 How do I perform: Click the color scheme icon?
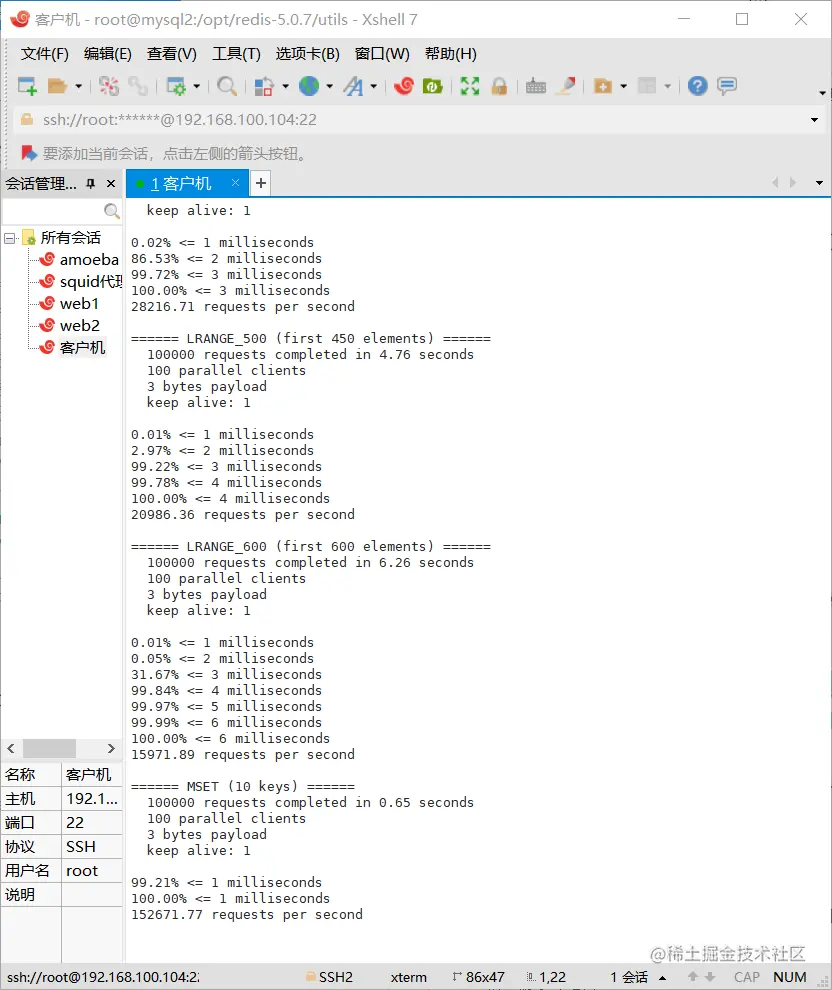point(264,86)
